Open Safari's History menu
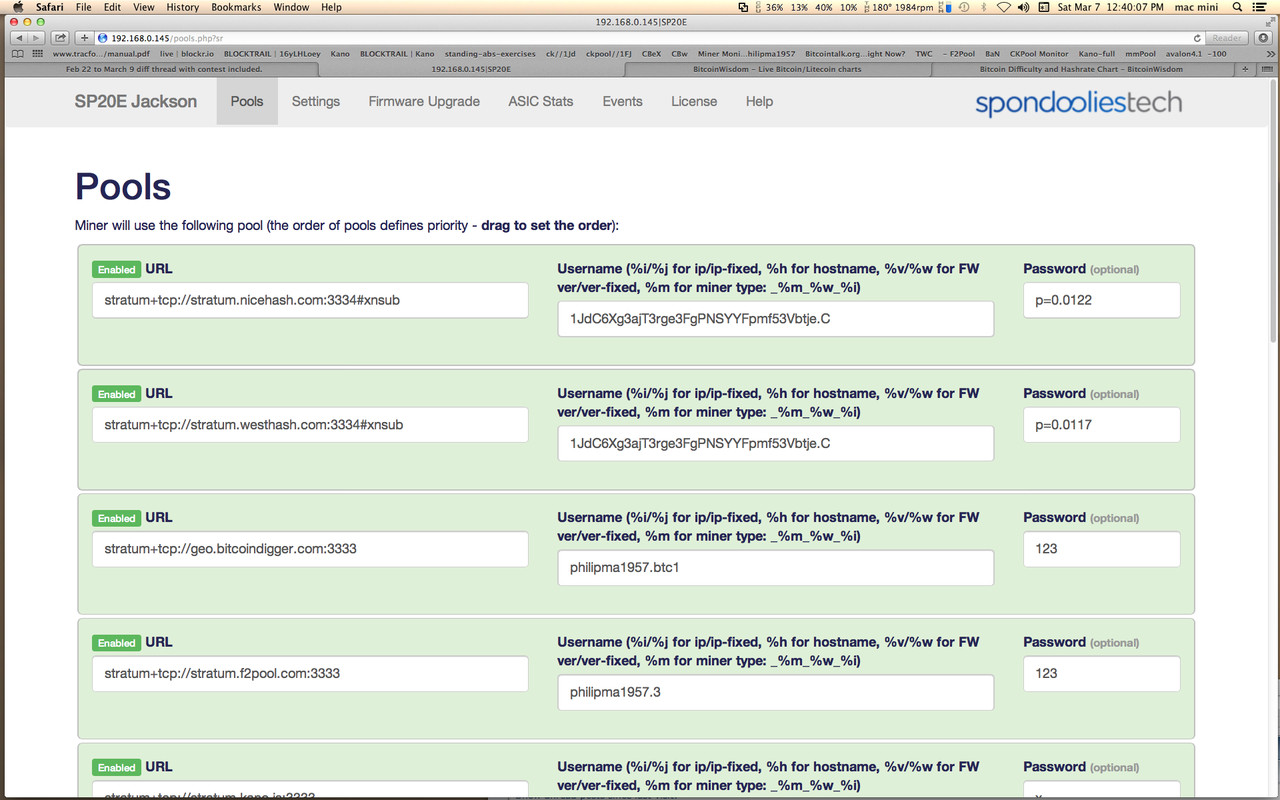Image resolution: width=1280 pixels, height=800 pixels. (x=182, y=7)
